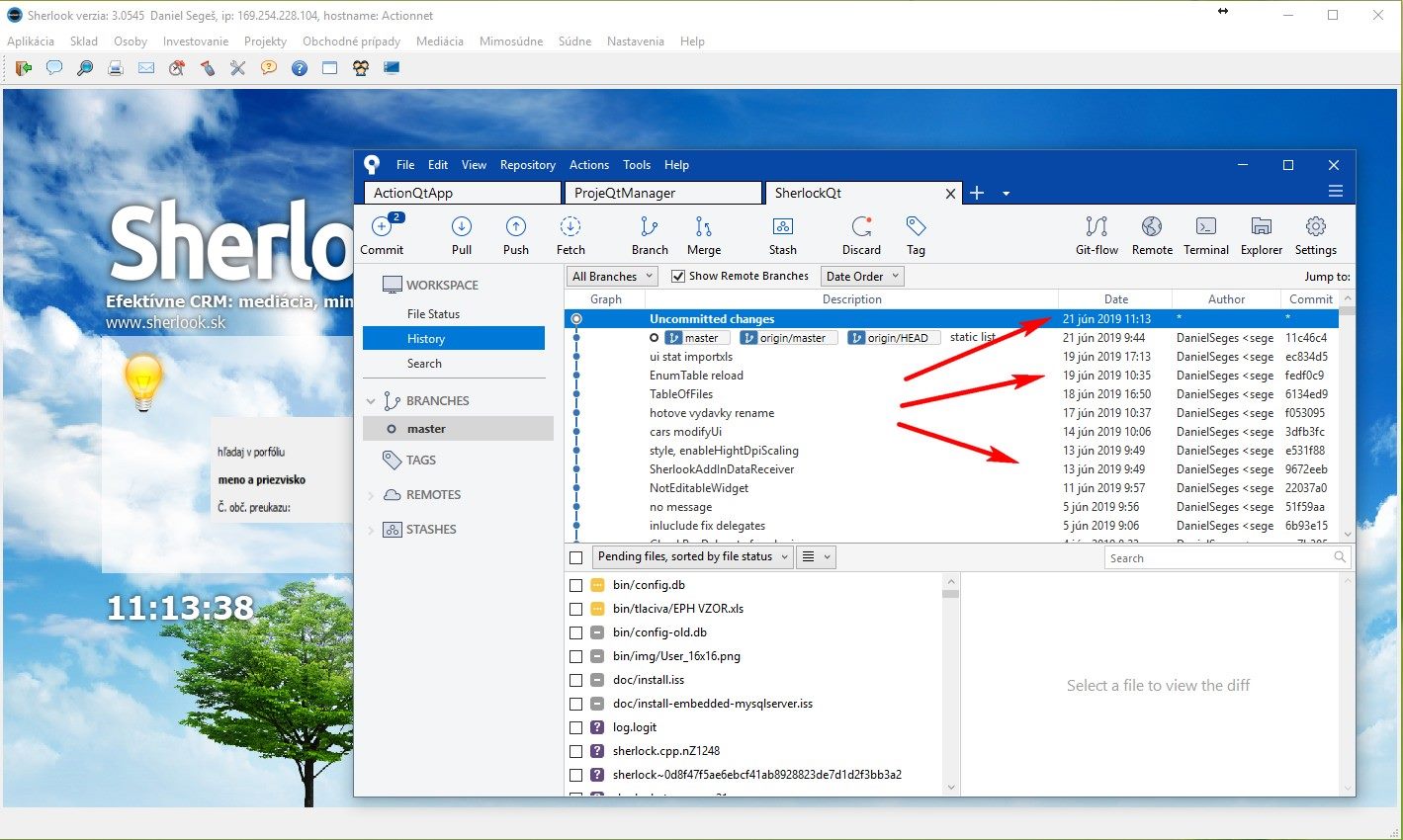Open the Pending files sort dropdown
This screenshot has width=1403, height=840.
693,557
